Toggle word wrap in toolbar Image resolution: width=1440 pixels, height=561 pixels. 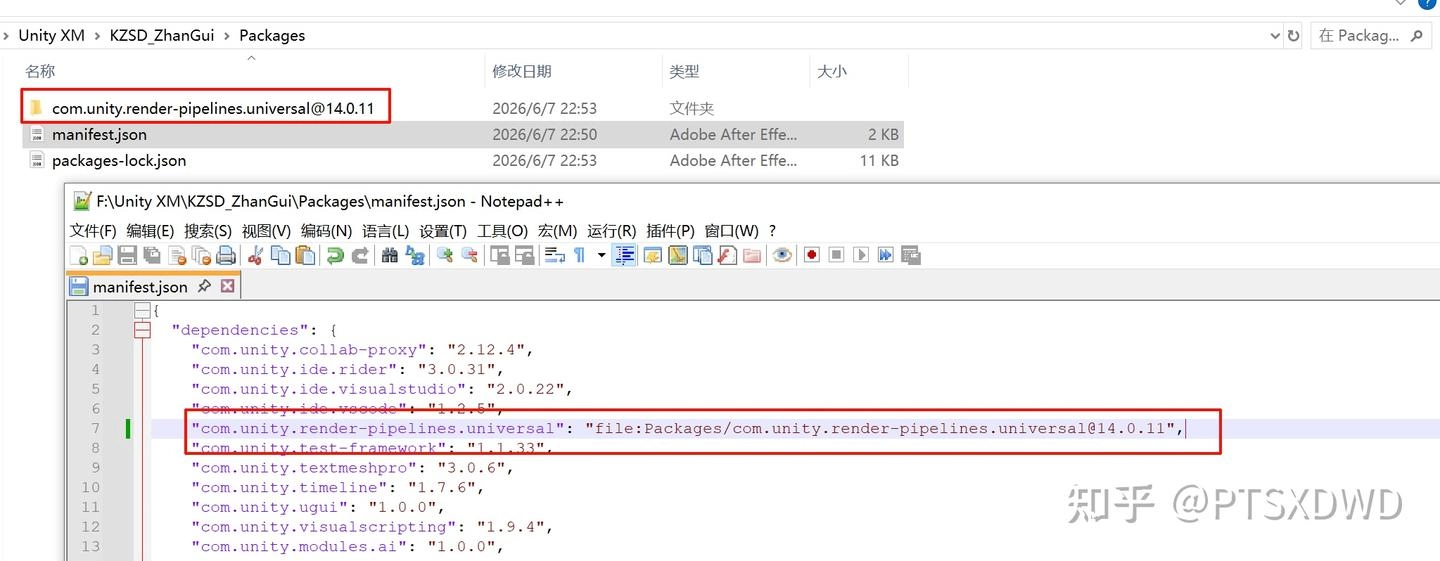pyautogui.click(x=554, y=255)
